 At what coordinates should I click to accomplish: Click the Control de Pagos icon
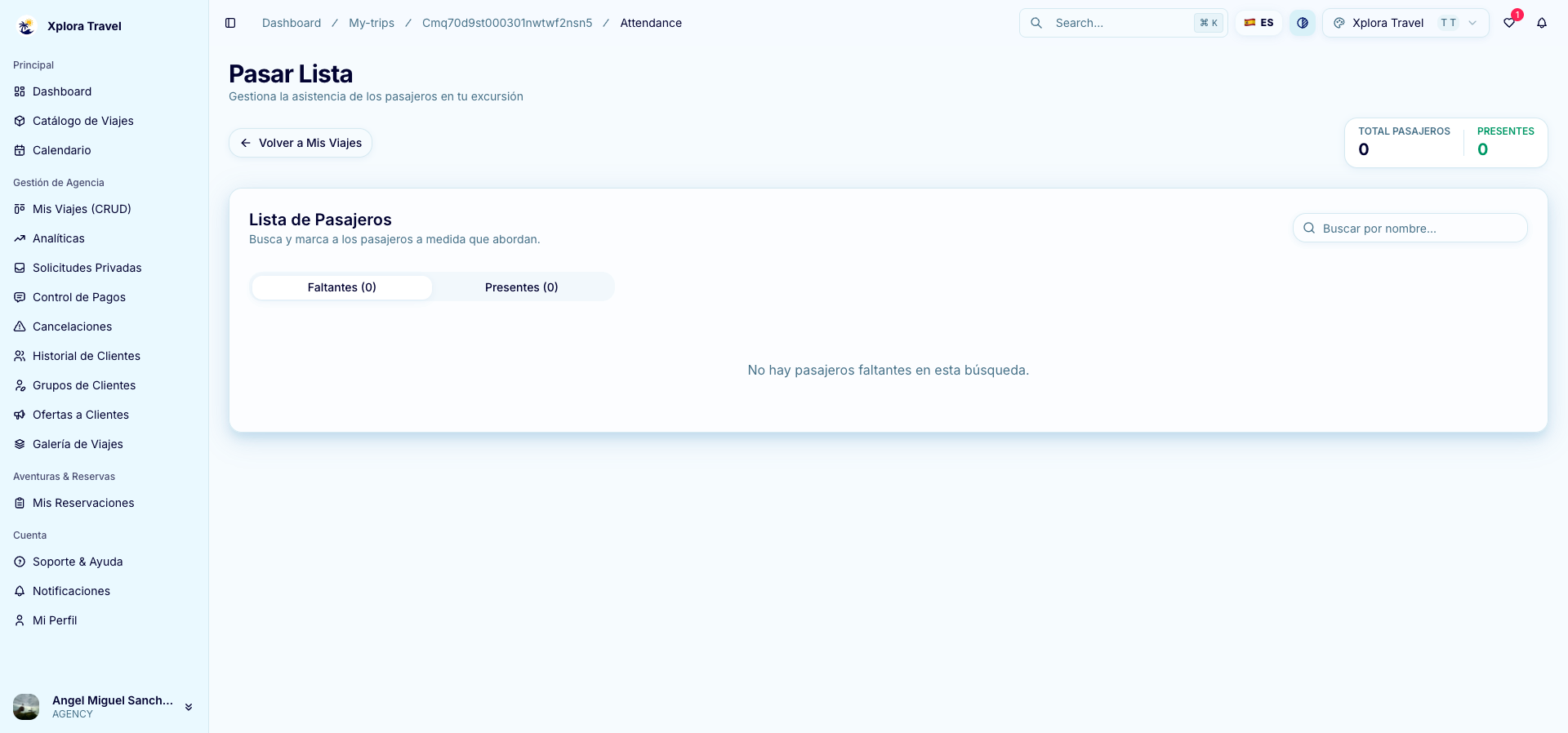tap(20, 297)
